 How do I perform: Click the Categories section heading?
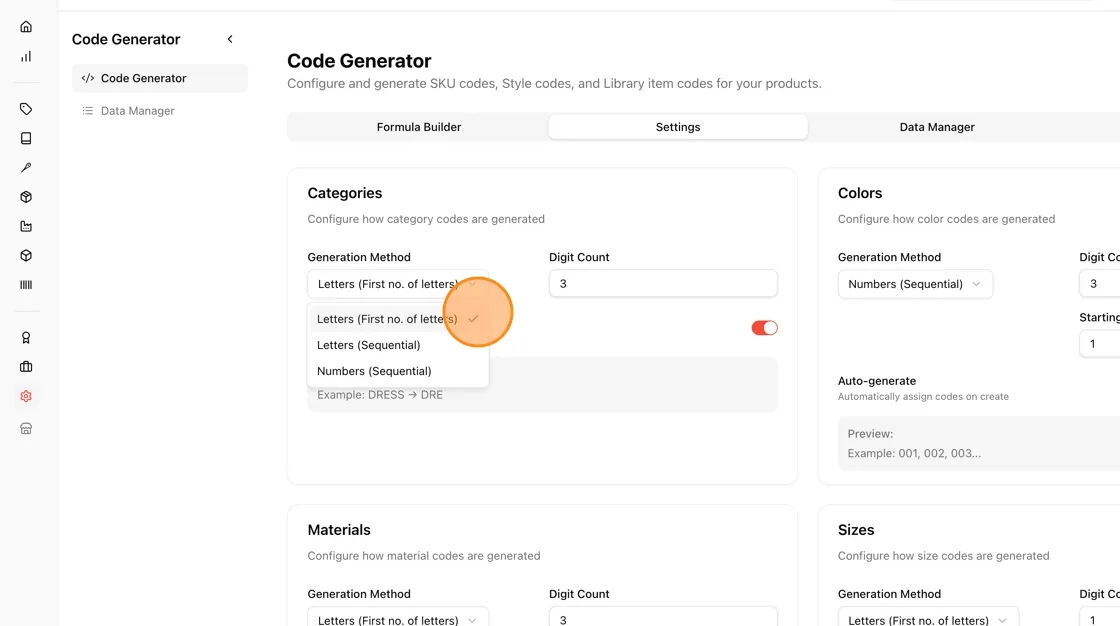tap(344, 193)
